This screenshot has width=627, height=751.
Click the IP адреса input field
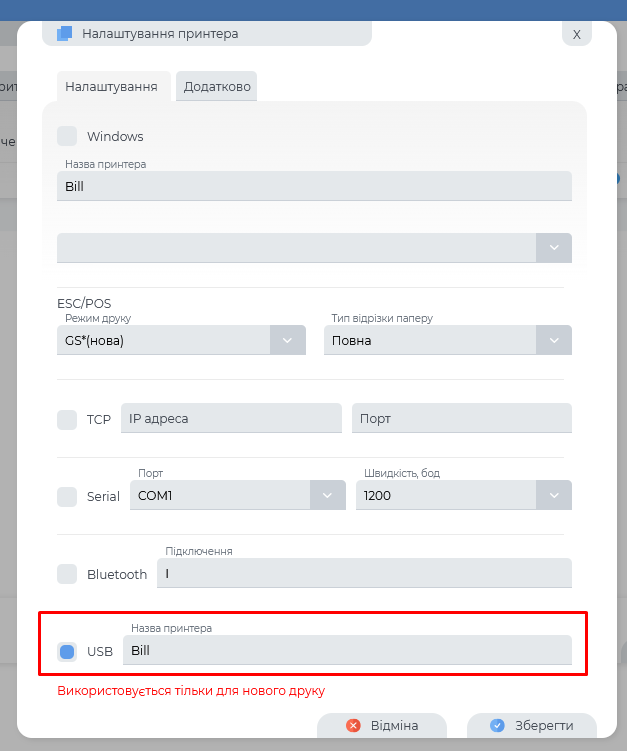(231, 419)
